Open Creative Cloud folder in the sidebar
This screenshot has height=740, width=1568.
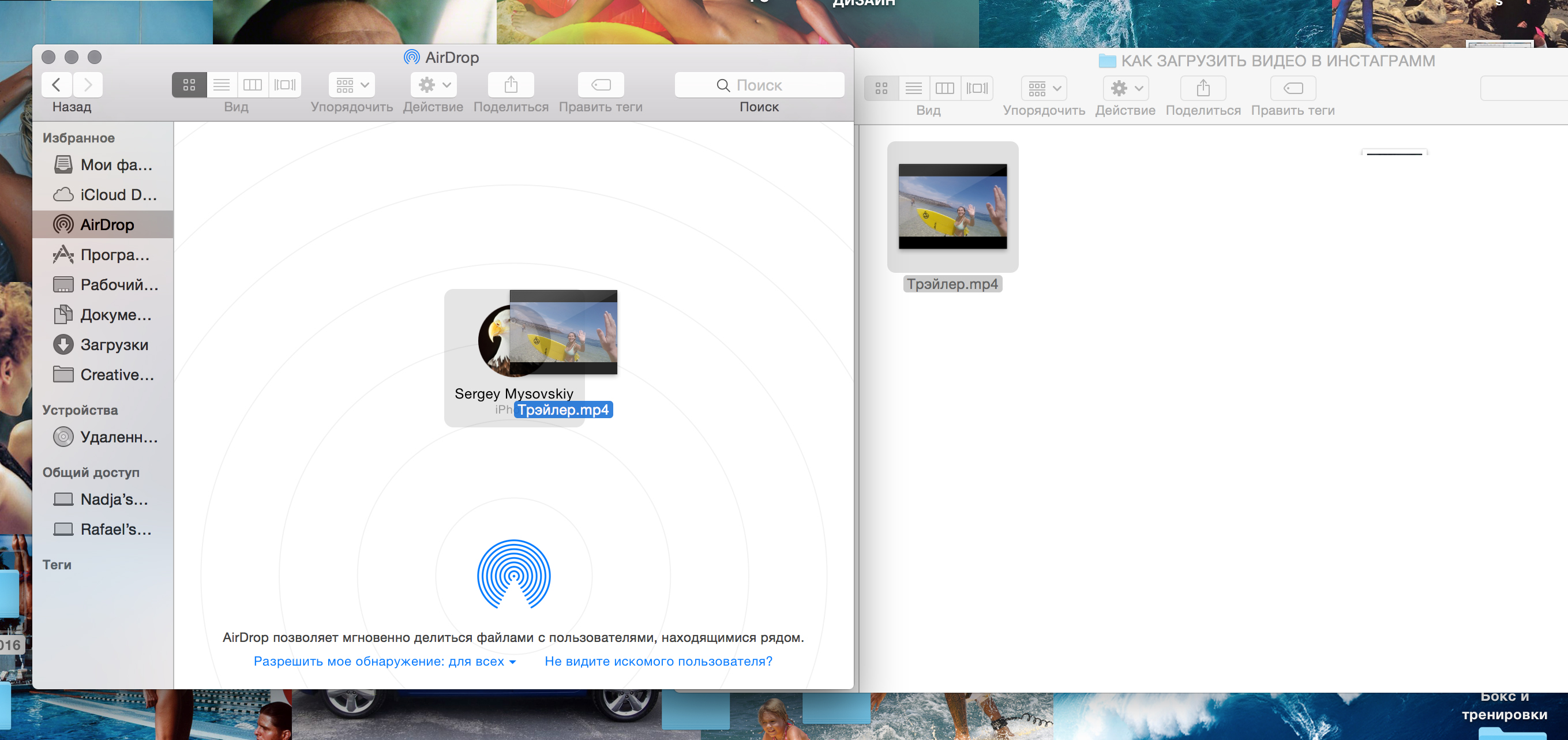point(103,375)
